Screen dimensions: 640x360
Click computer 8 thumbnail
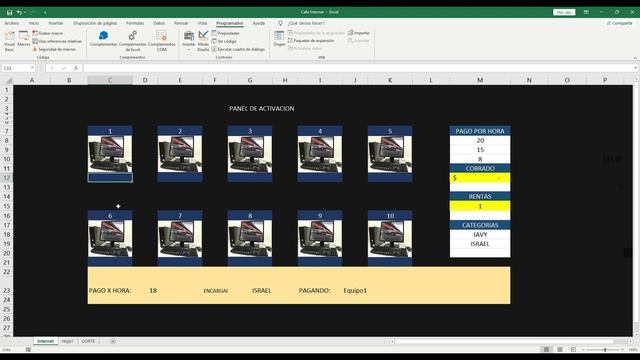pyautogui.click(x=250, y=239)
